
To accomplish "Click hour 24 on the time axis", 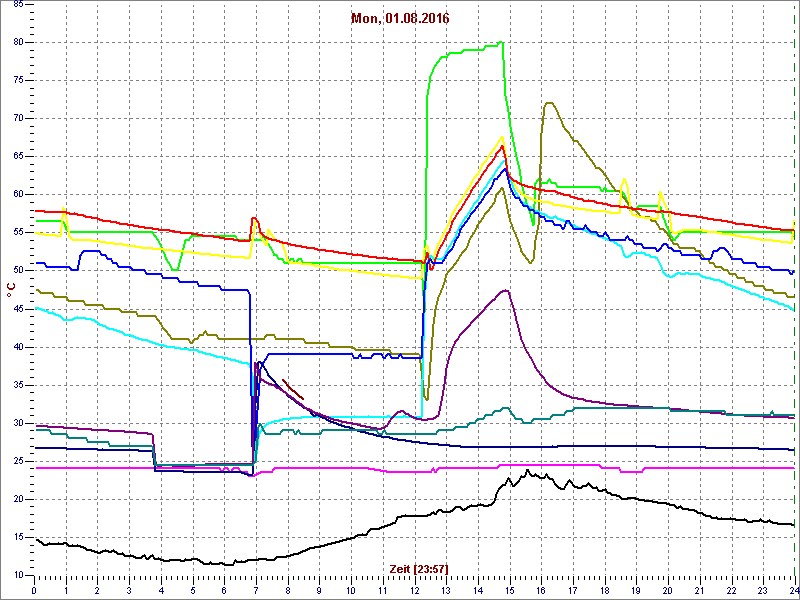I will [793, 590].
